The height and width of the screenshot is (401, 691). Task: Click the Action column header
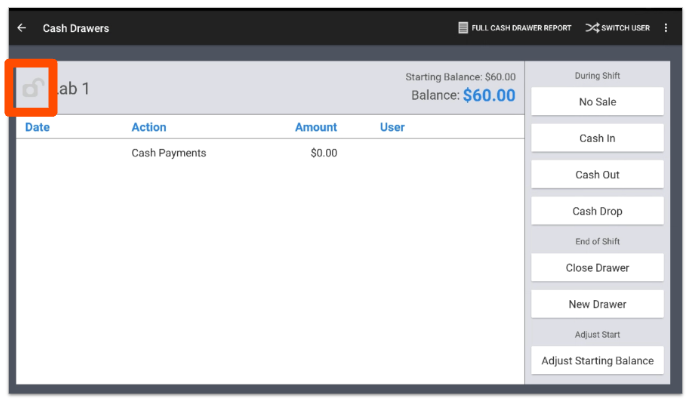click(149, 128)
